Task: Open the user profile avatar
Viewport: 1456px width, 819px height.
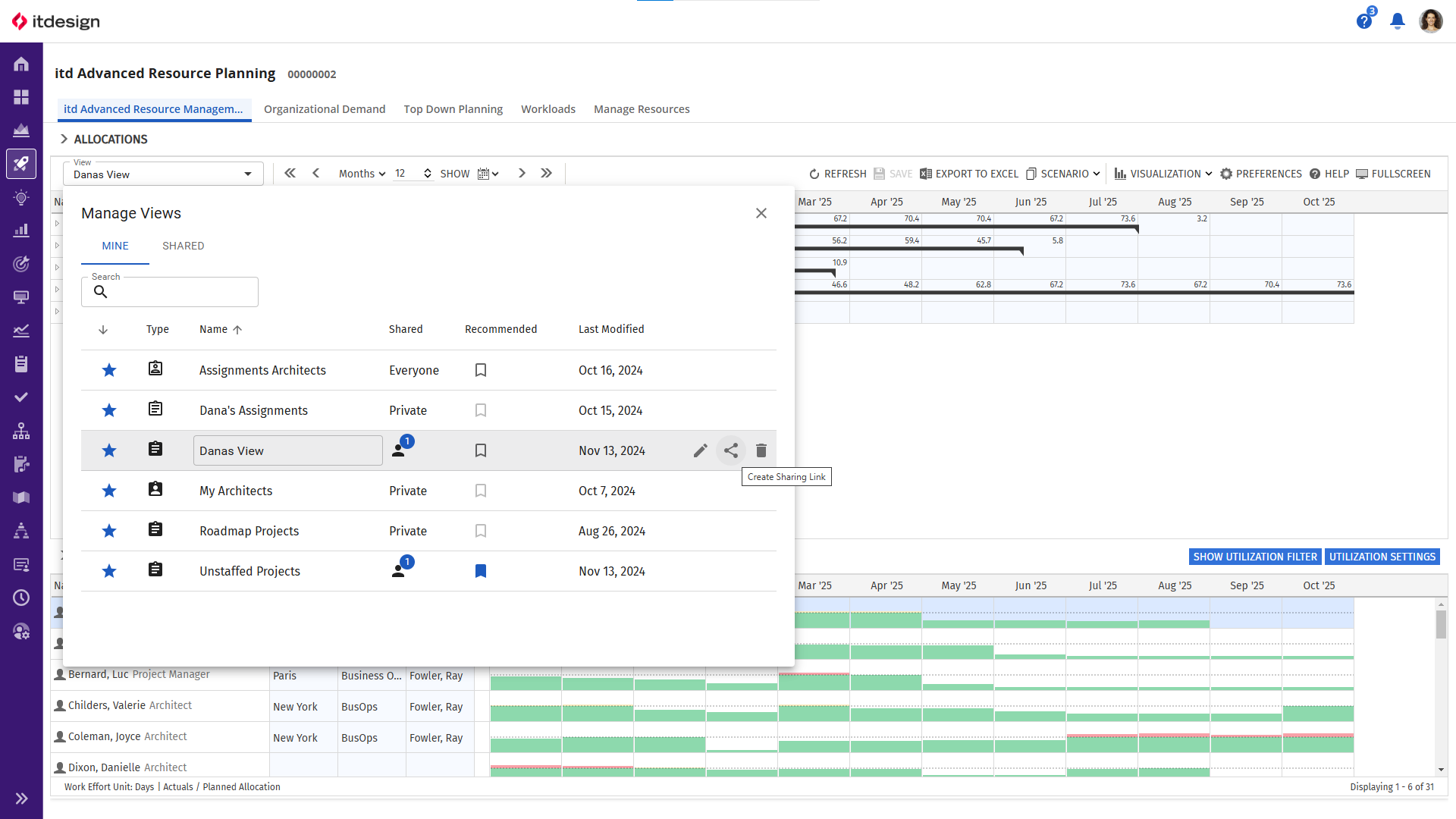Action: [x=1431, y=21]
